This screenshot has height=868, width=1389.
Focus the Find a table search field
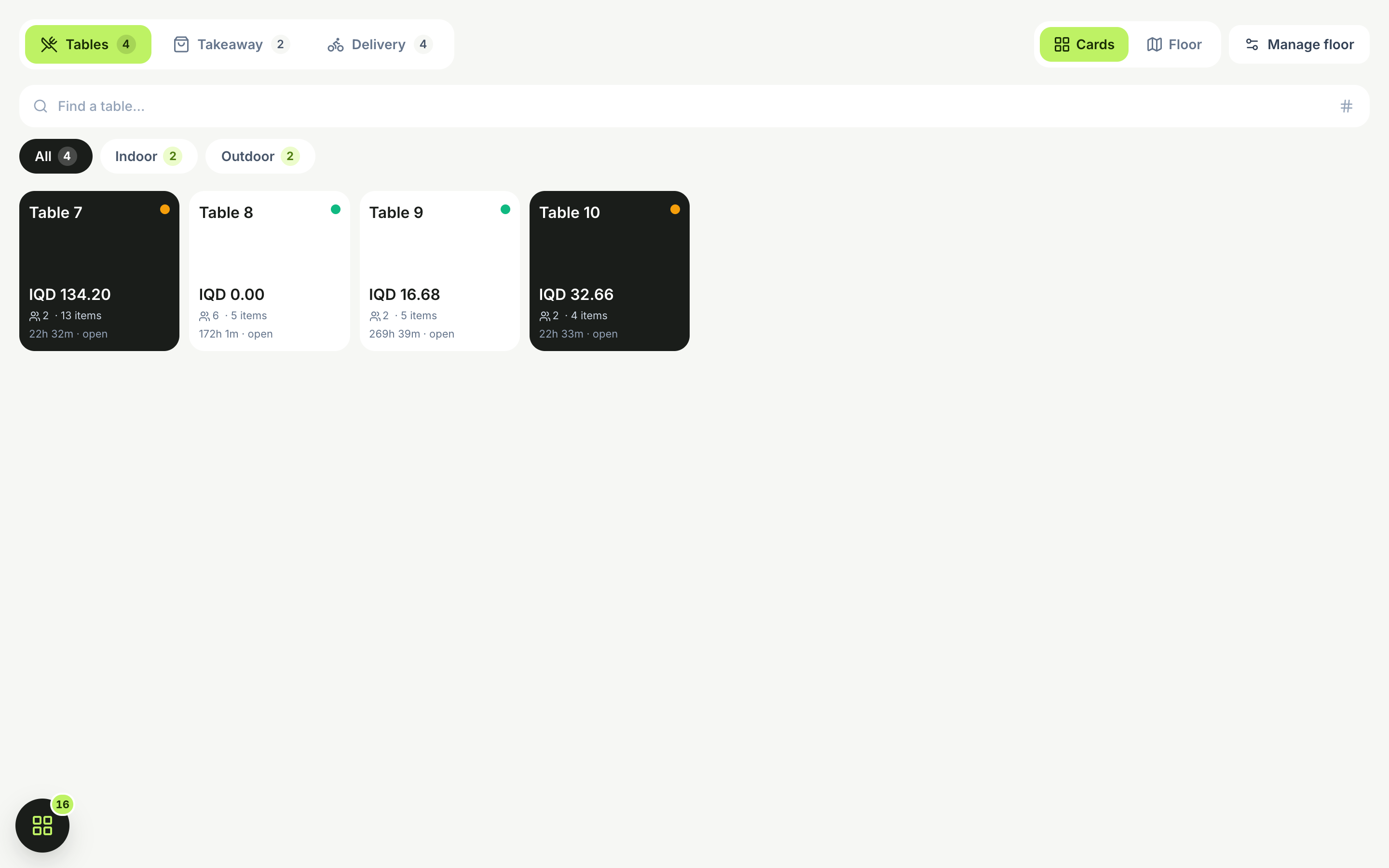[694, 106]
